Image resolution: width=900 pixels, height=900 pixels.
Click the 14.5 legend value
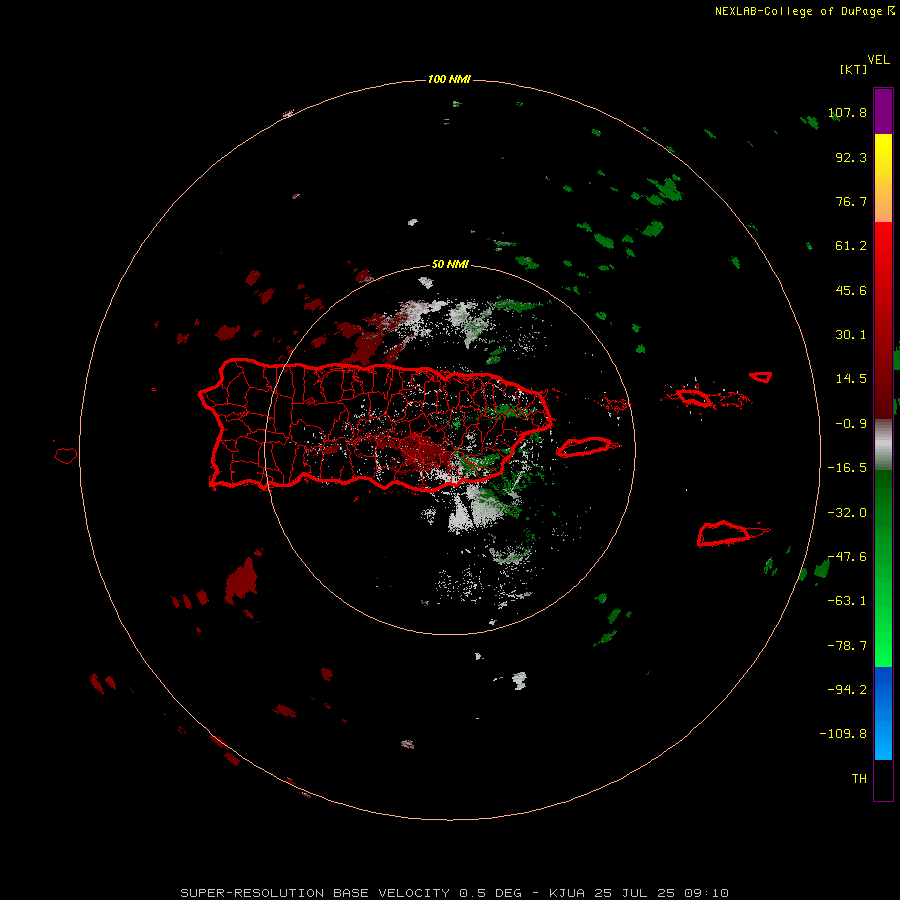851,379
